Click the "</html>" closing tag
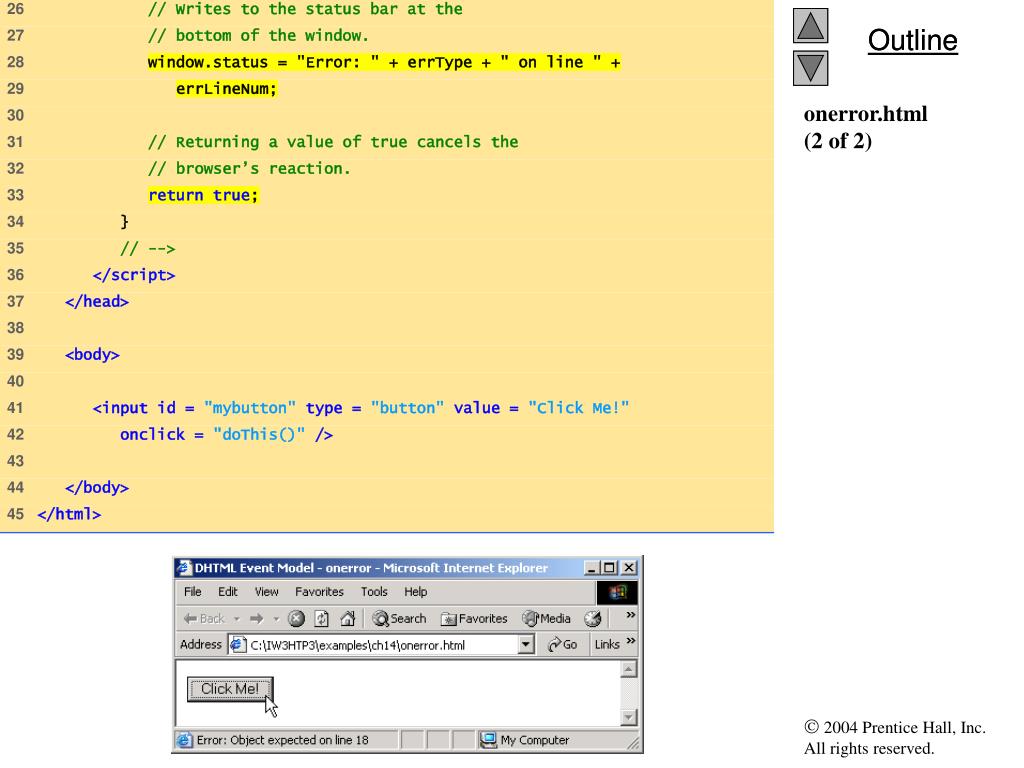This screenshot has height=768, width=1024. [69, 514]
